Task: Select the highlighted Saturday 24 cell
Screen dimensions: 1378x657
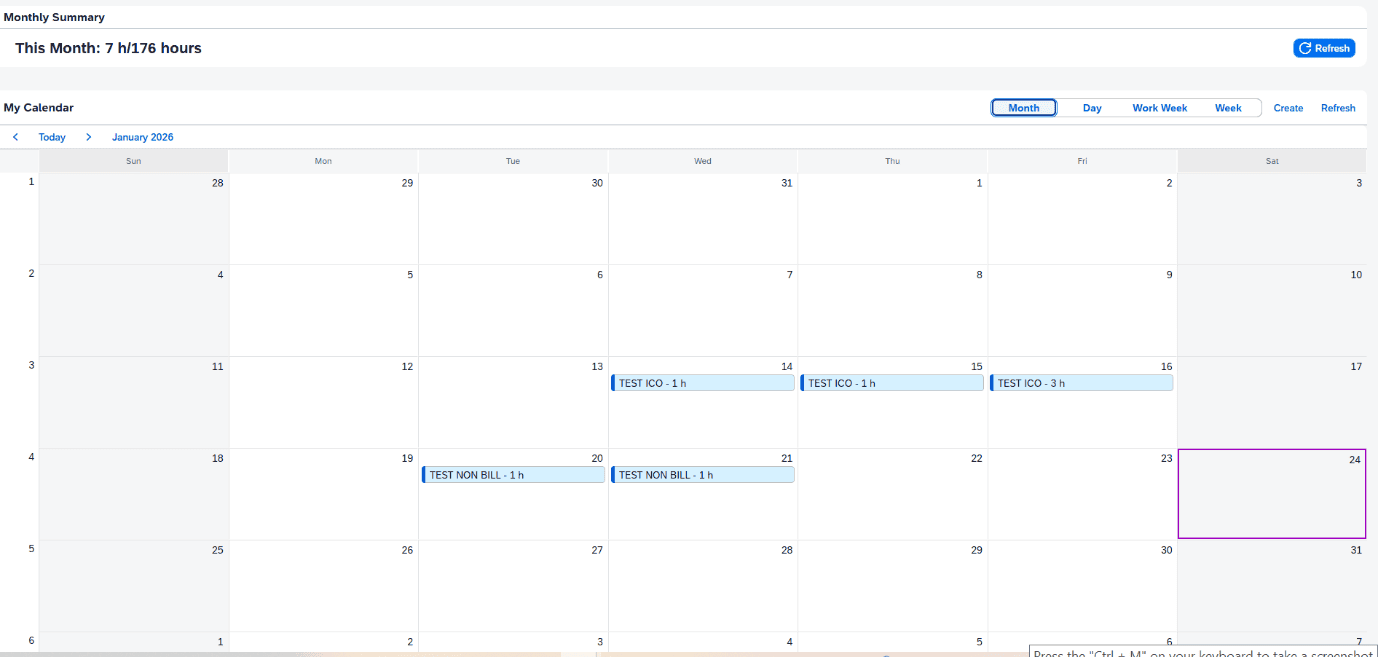Action: pyautogui.click(x=1271, y=500)
